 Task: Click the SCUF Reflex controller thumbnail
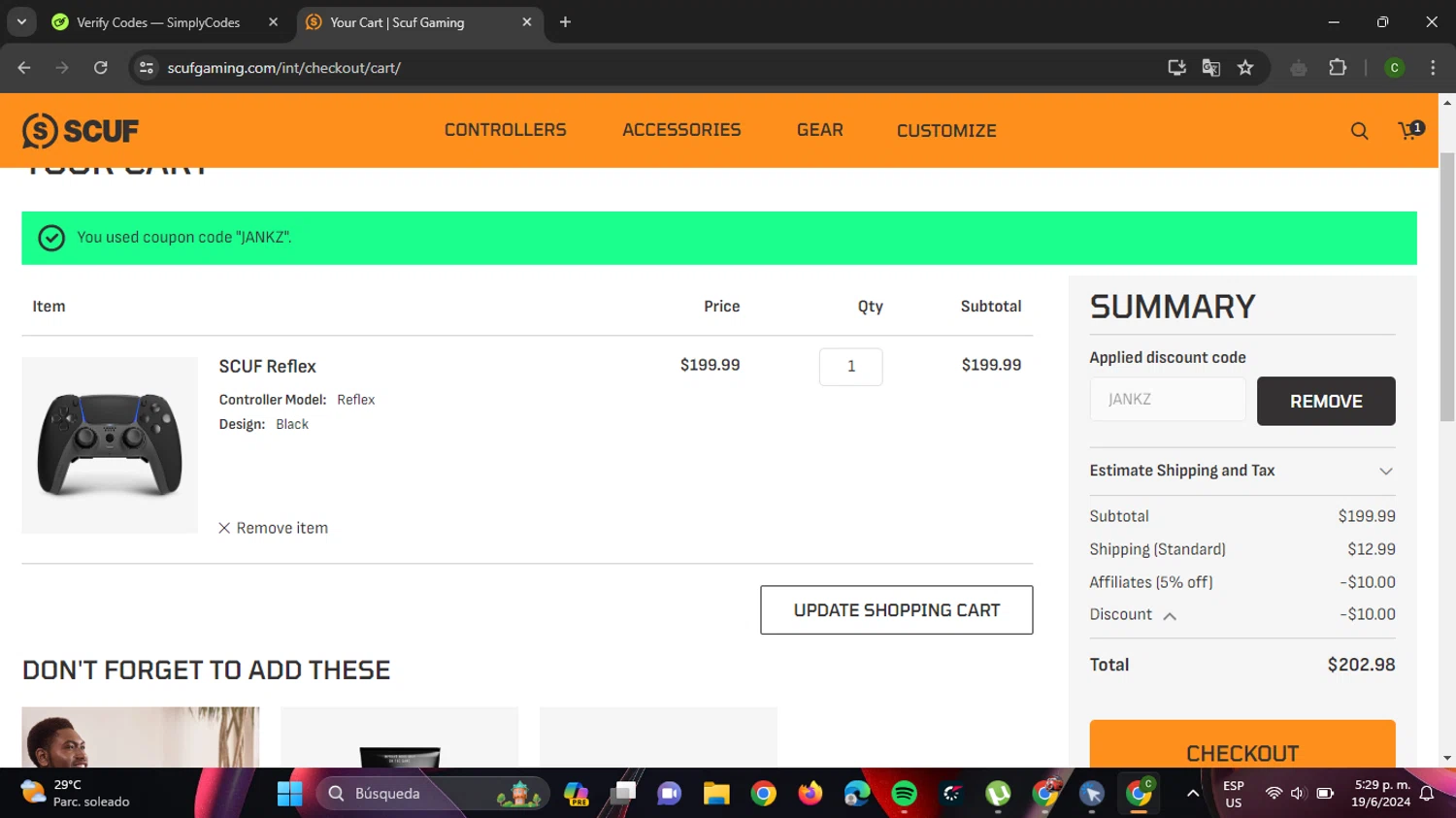pos(110,445)
